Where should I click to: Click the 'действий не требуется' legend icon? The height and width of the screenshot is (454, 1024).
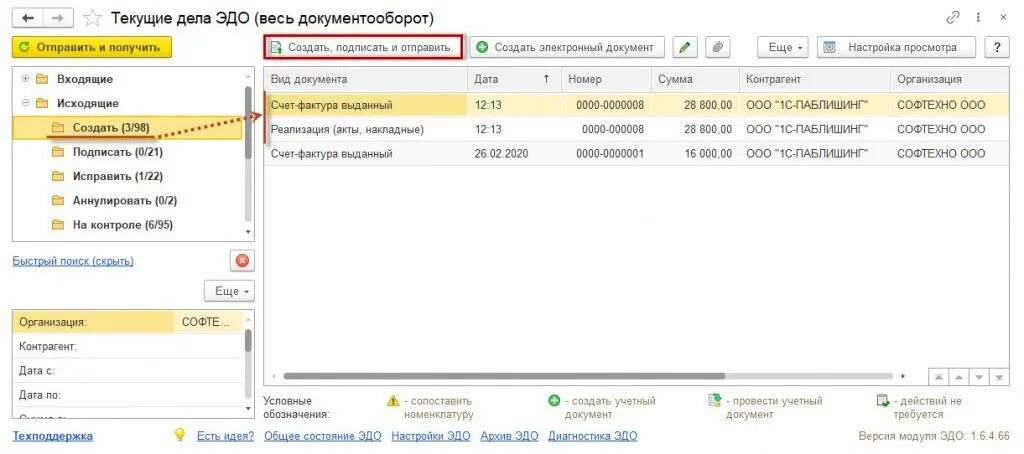883,400
